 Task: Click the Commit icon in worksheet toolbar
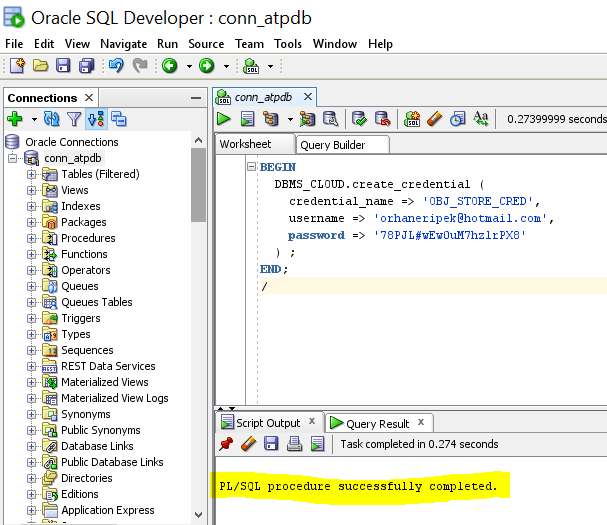point(359,119)
